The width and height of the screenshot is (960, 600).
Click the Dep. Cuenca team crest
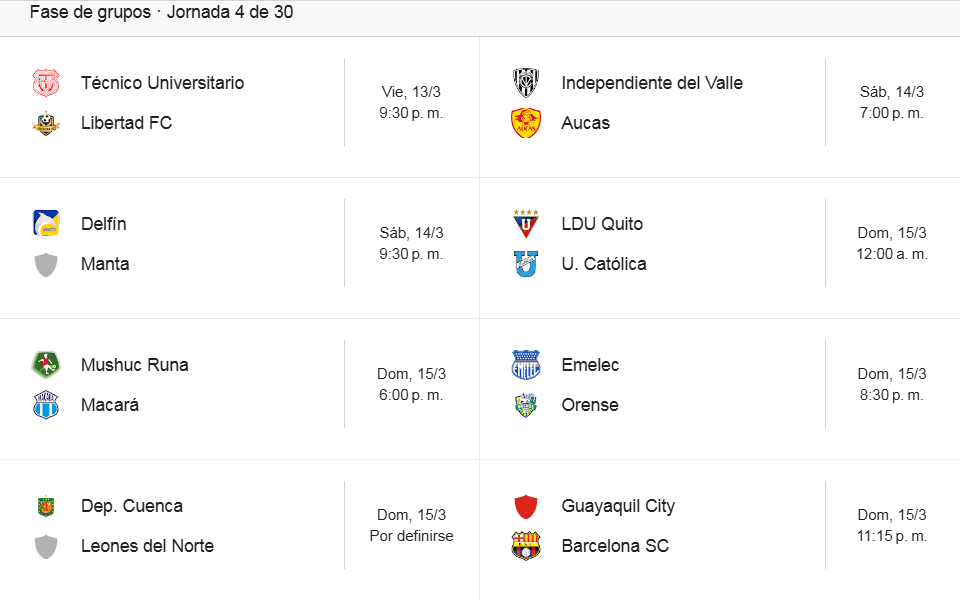(46, 506)
